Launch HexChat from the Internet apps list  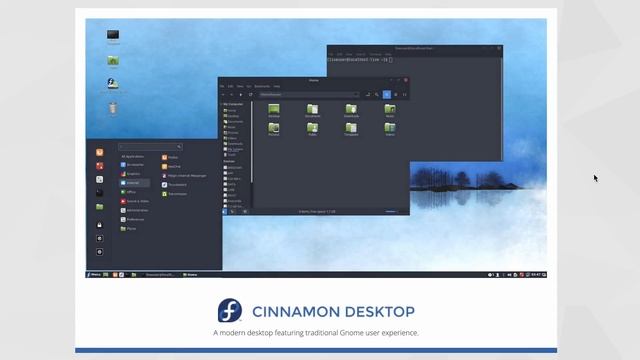pos(171,167)
